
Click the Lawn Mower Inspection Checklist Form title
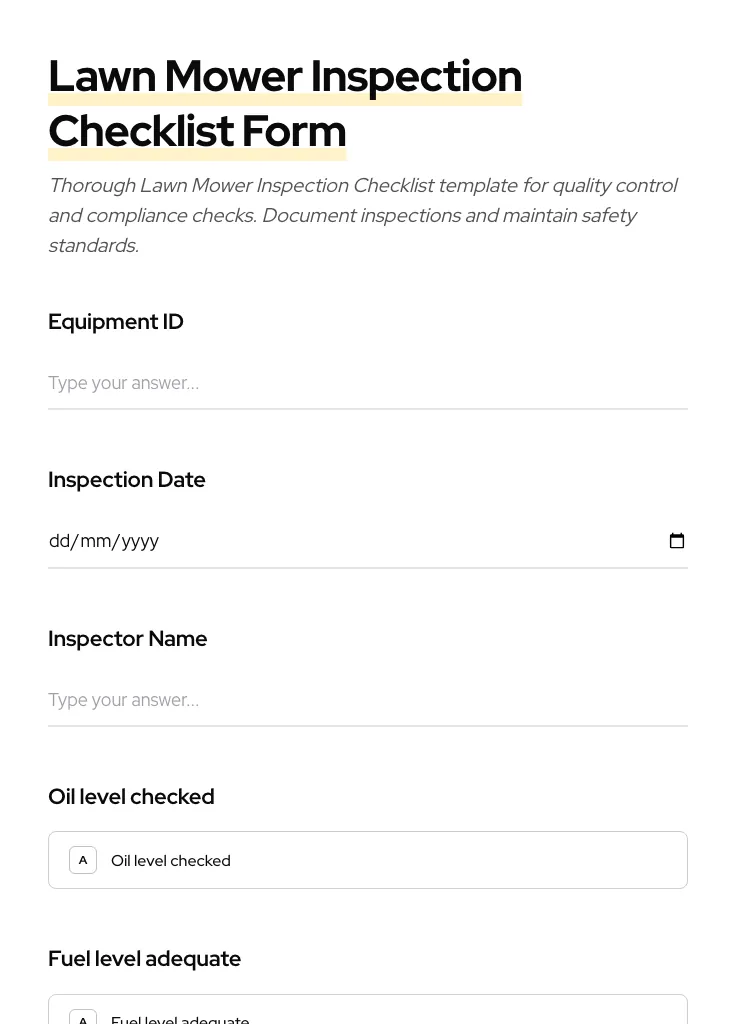285,103
